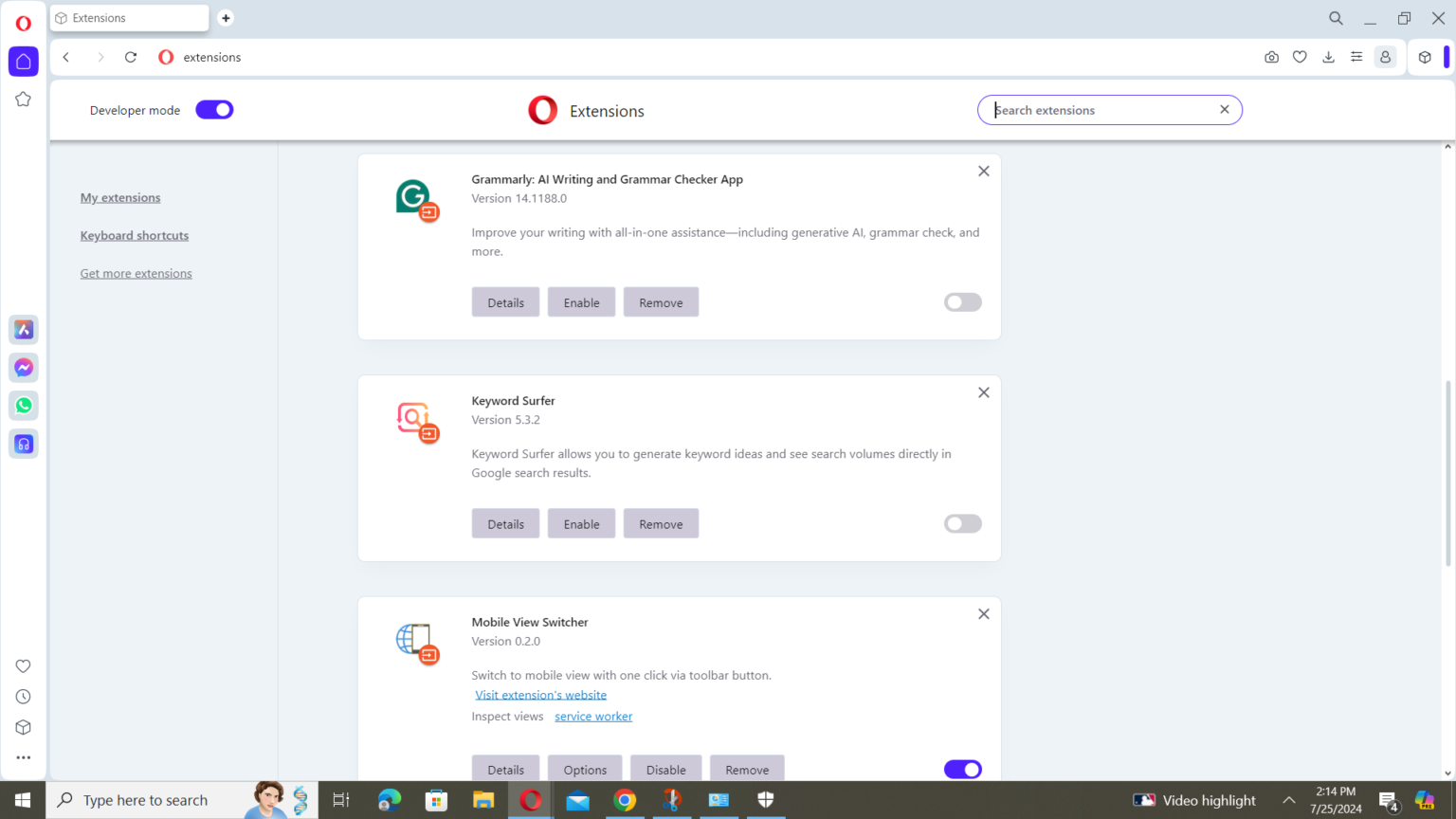Open Keyboard shortcuts page

click(134, 235)
